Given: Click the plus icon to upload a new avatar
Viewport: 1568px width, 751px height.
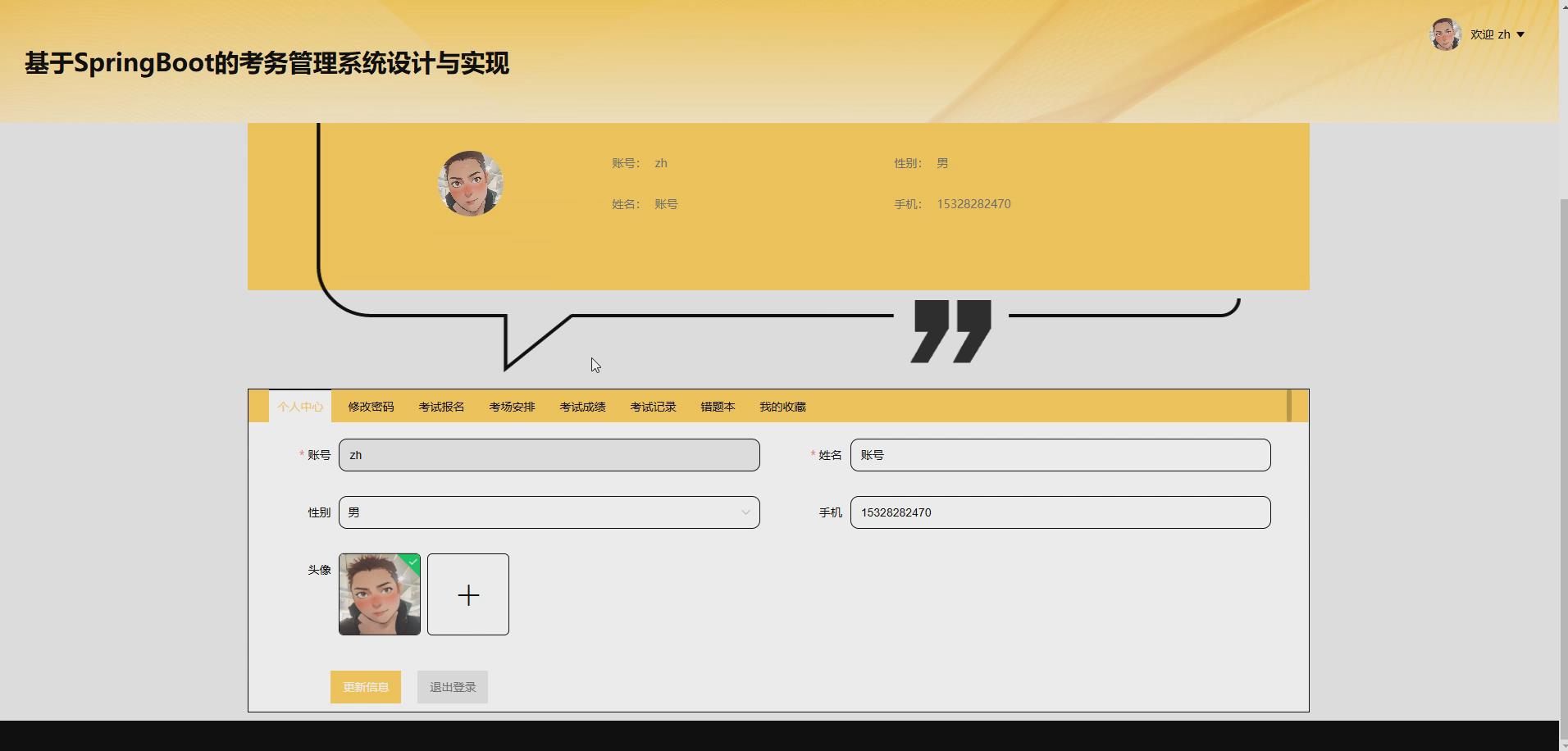Looking at the screenshot, I should pyautogui.click(x=467, y=594).
